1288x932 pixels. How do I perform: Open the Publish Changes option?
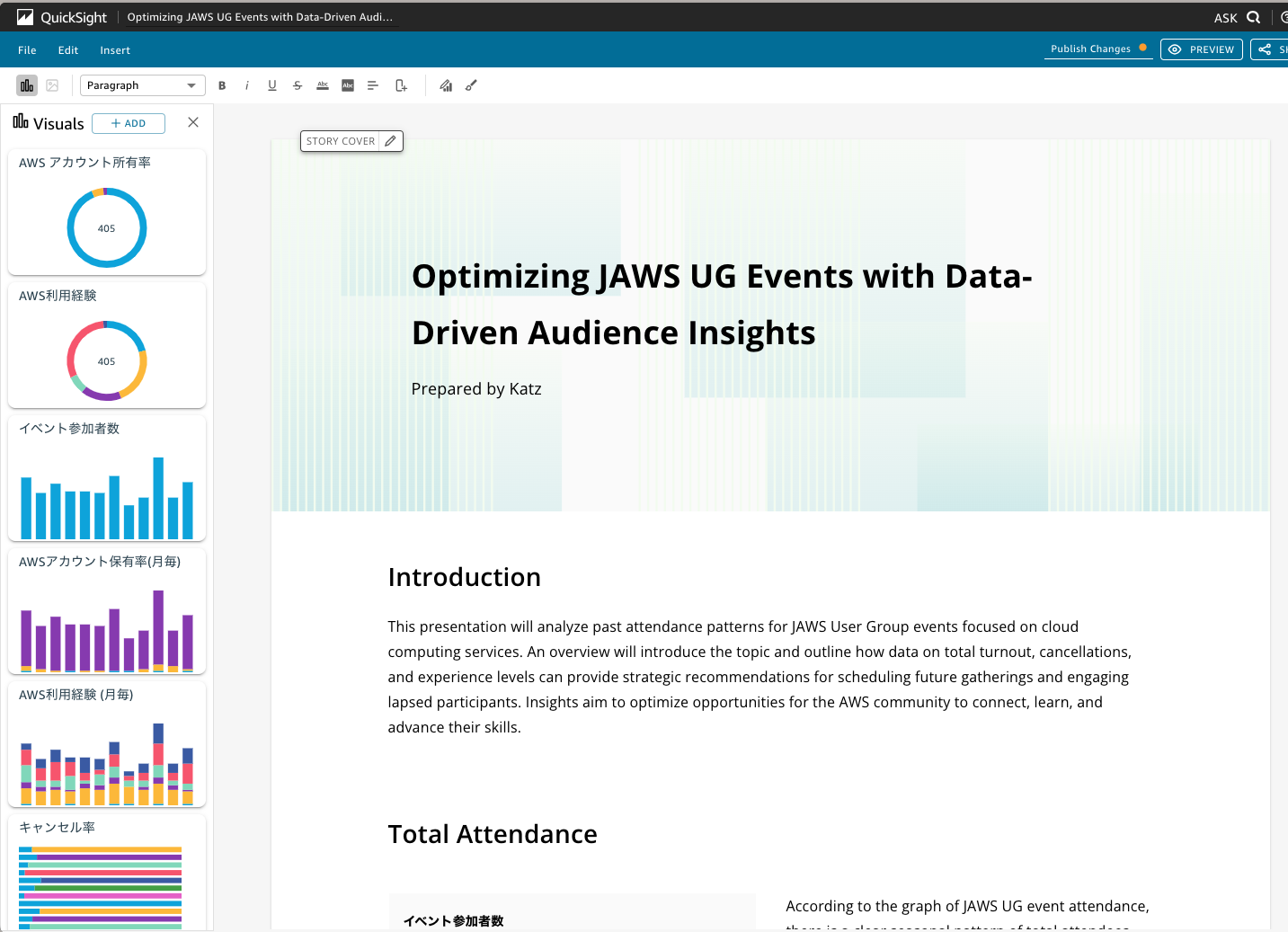click(1090, 49)
